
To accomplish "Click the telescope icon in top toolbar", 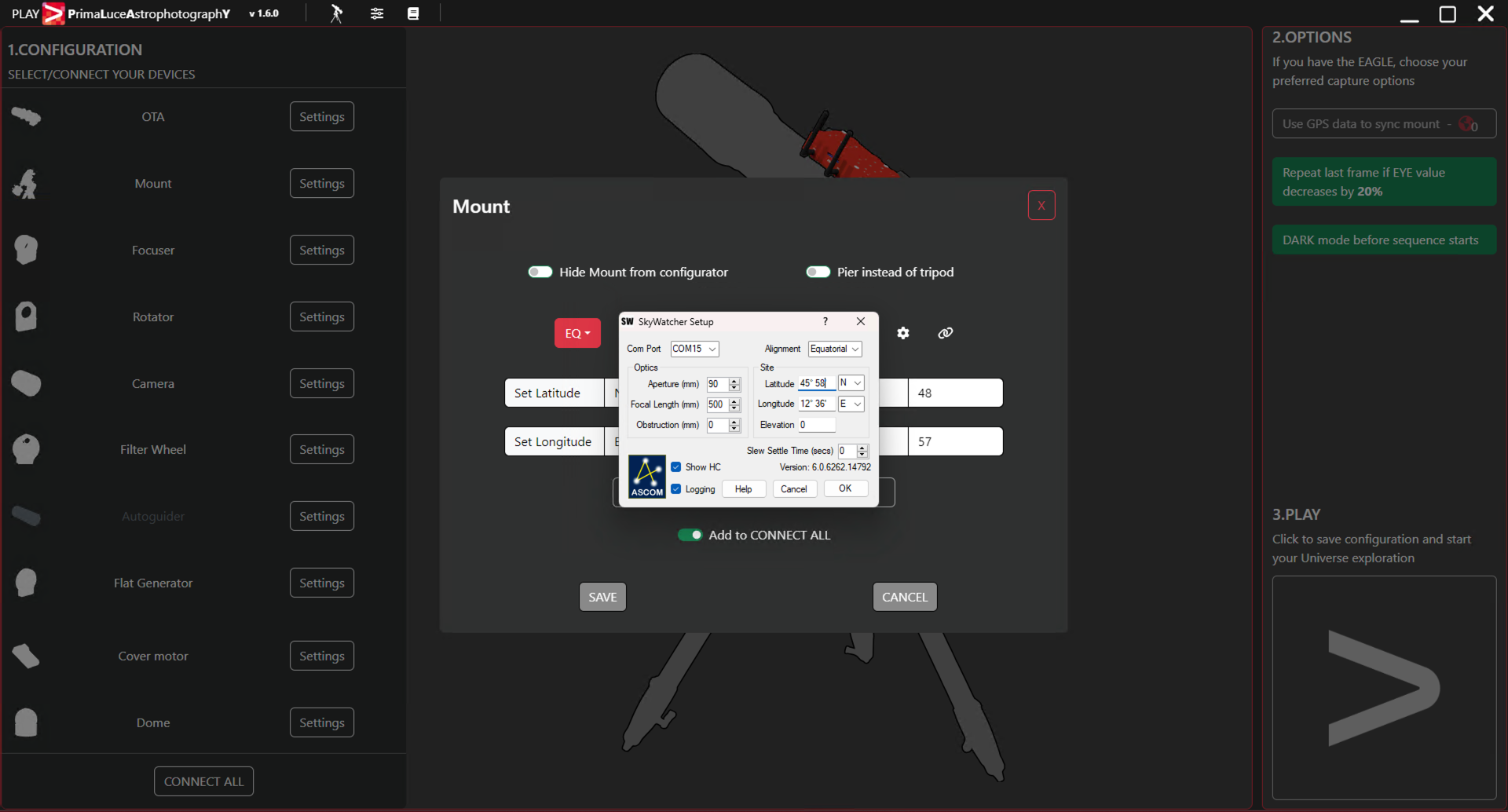I will coord(336,13).
